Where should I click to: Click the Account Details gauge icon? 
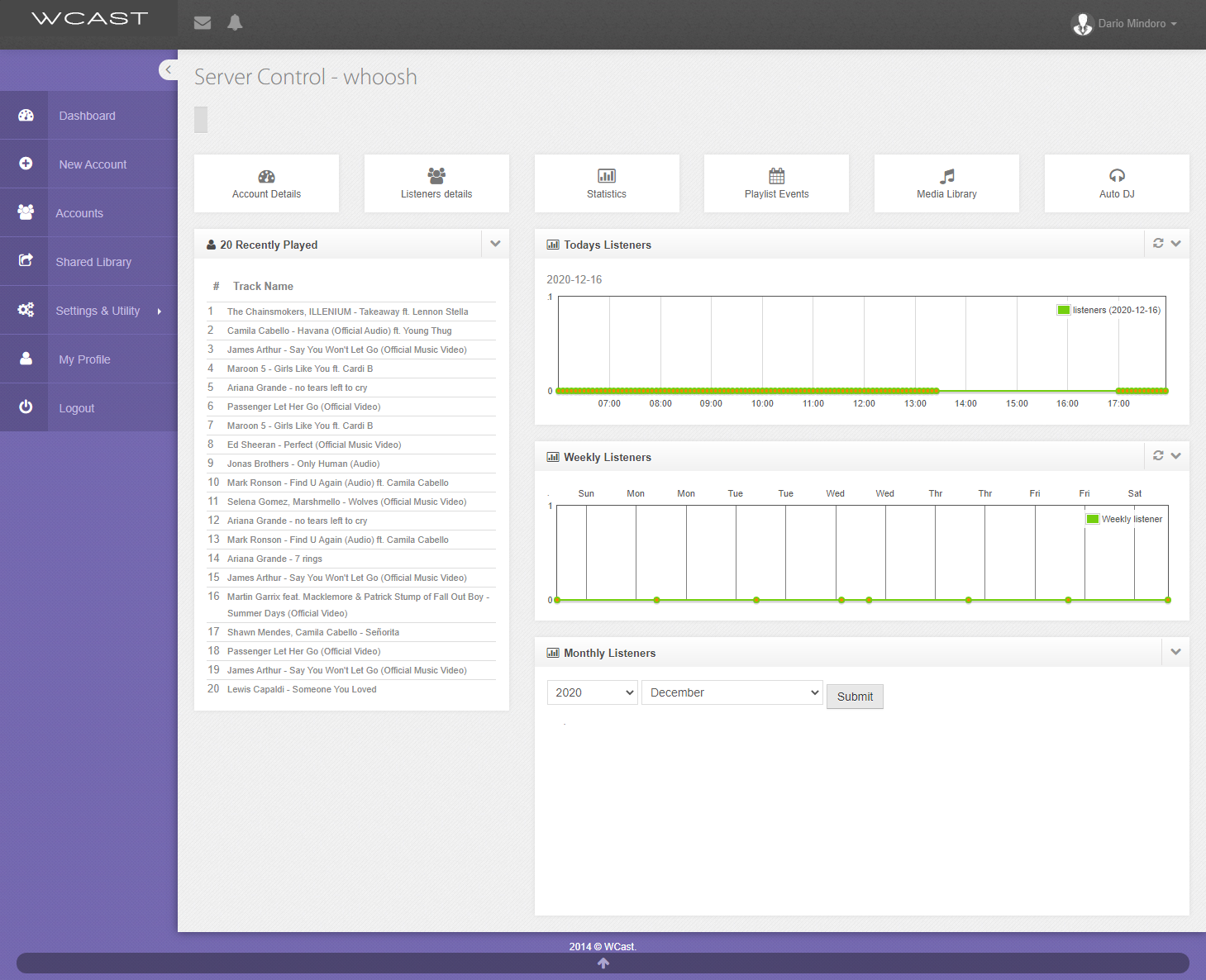pyautogui.click(x=266, y=176)
